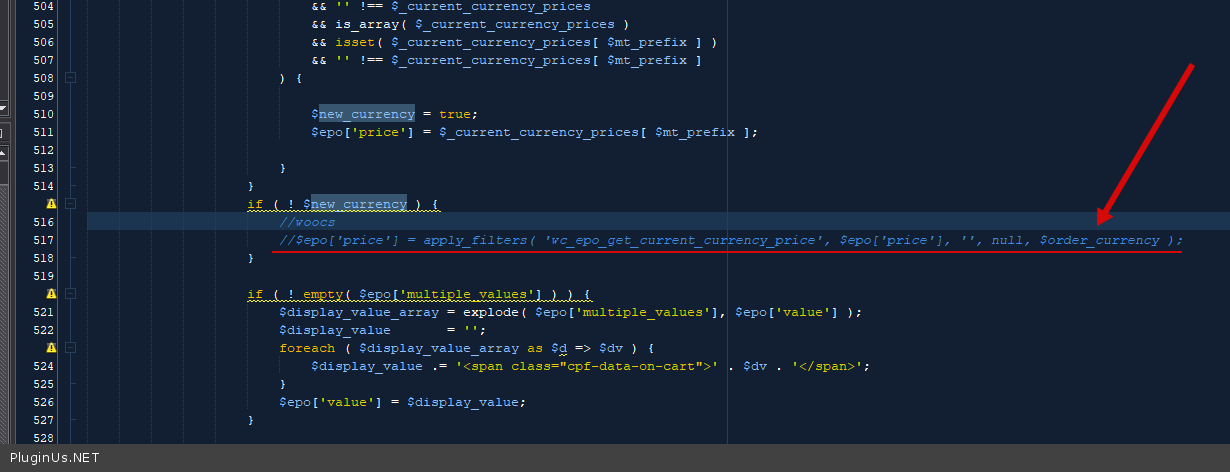Click the //woocs comment line
1230x472 pixels.
coord(307,222)
